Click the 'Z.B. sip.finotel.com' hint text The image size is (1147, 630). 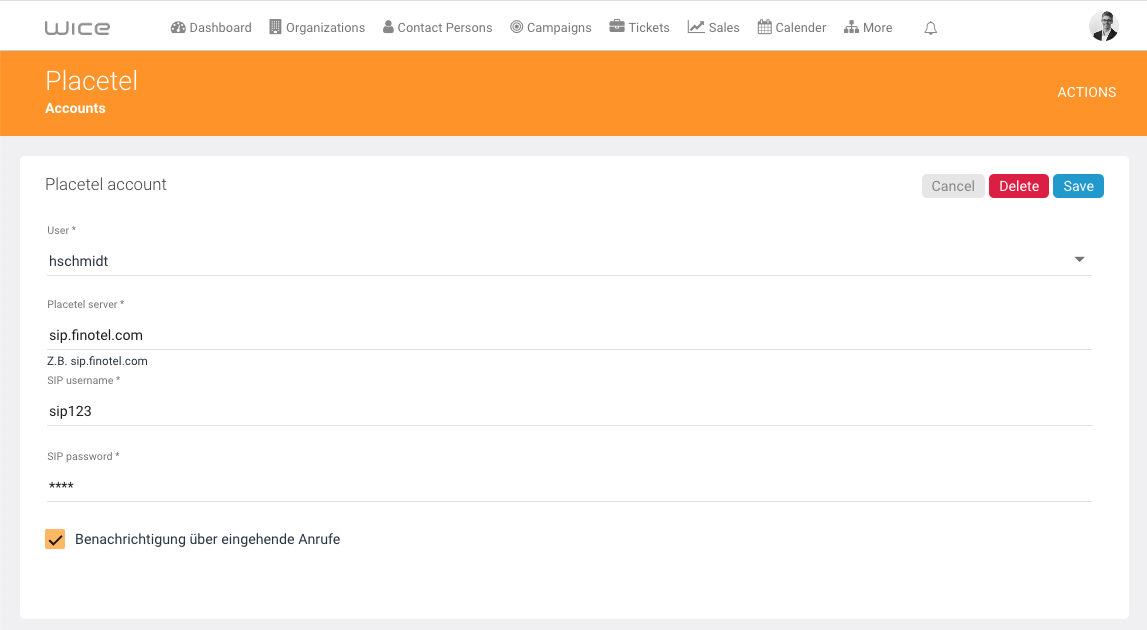tap(97, 361)
